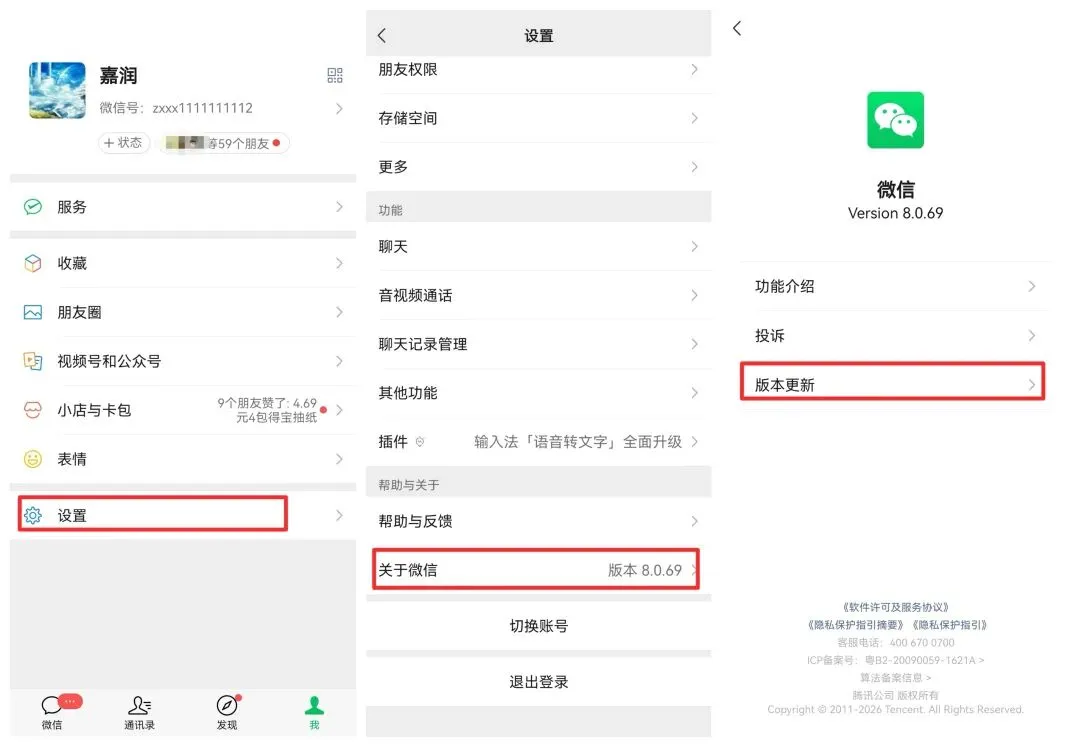This screenshot has height=747, width=1080.
Task: Click the 客服电话 400 670 0700 text
Action: [895, 642]
